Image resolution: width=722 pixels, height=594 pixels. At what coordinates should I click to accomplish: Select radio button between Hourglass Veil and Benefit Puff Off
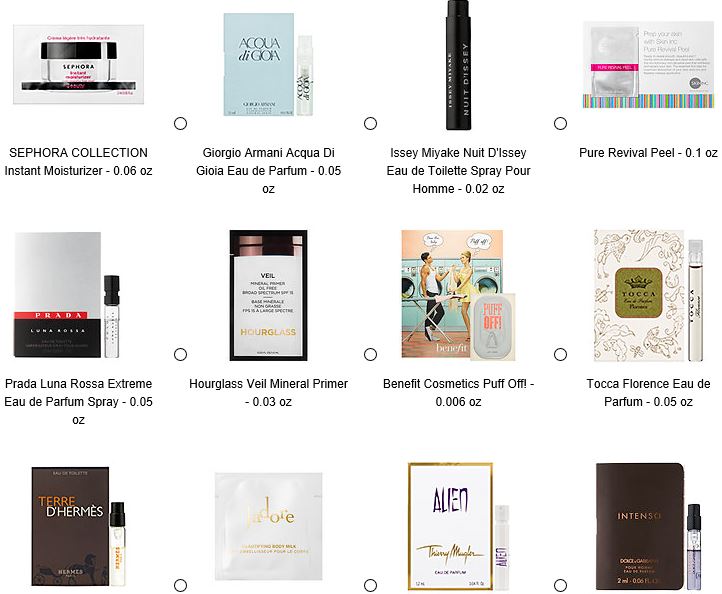[370, 355]
